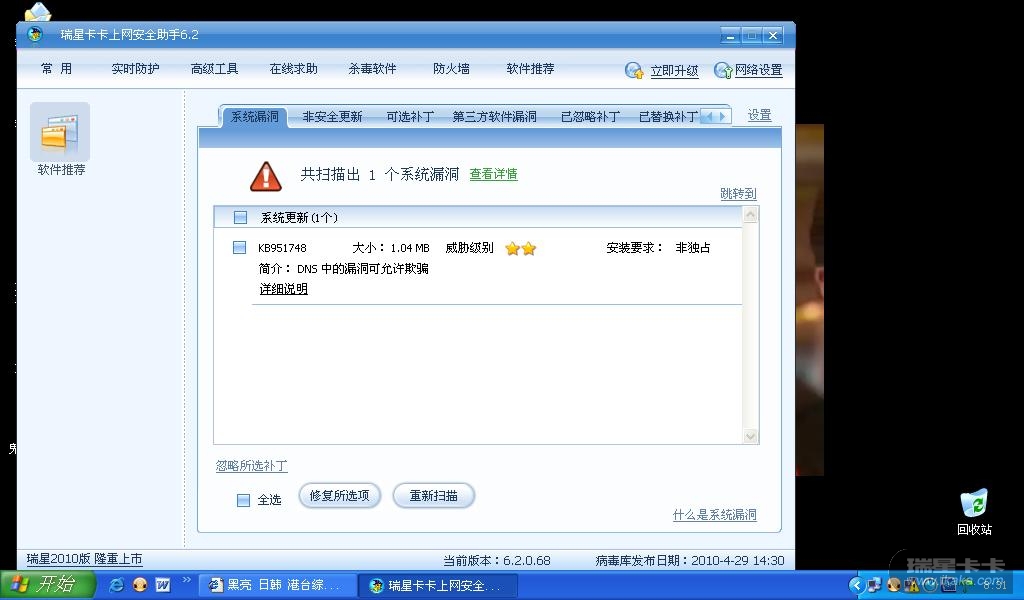
Task: Open the 什么是系统漏洞 help link
Action: click(x=714, y=514)
